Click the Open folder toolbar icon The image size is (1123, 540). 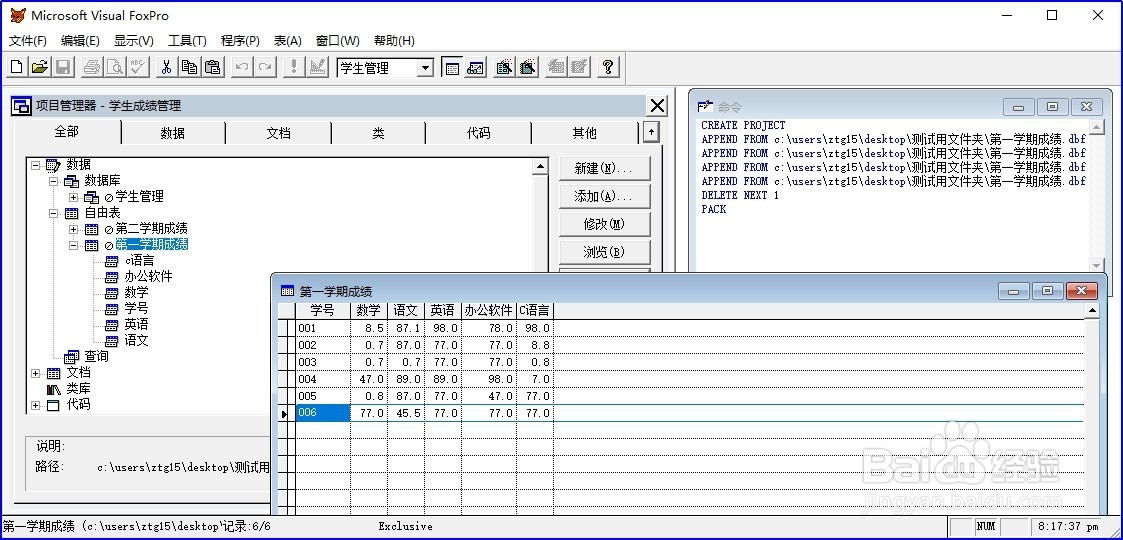click(39, 67)
